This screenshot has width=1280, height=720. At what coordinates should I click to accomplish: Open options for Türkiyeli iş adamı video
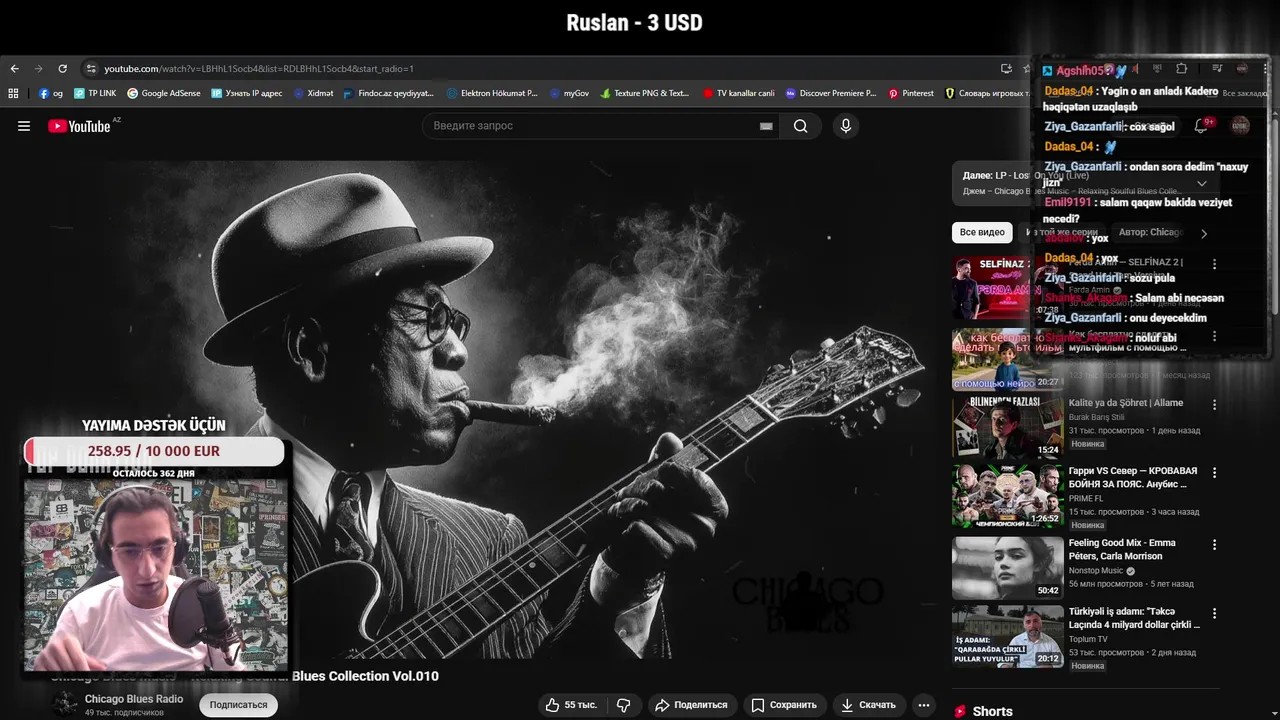(x=1215, y=613)
